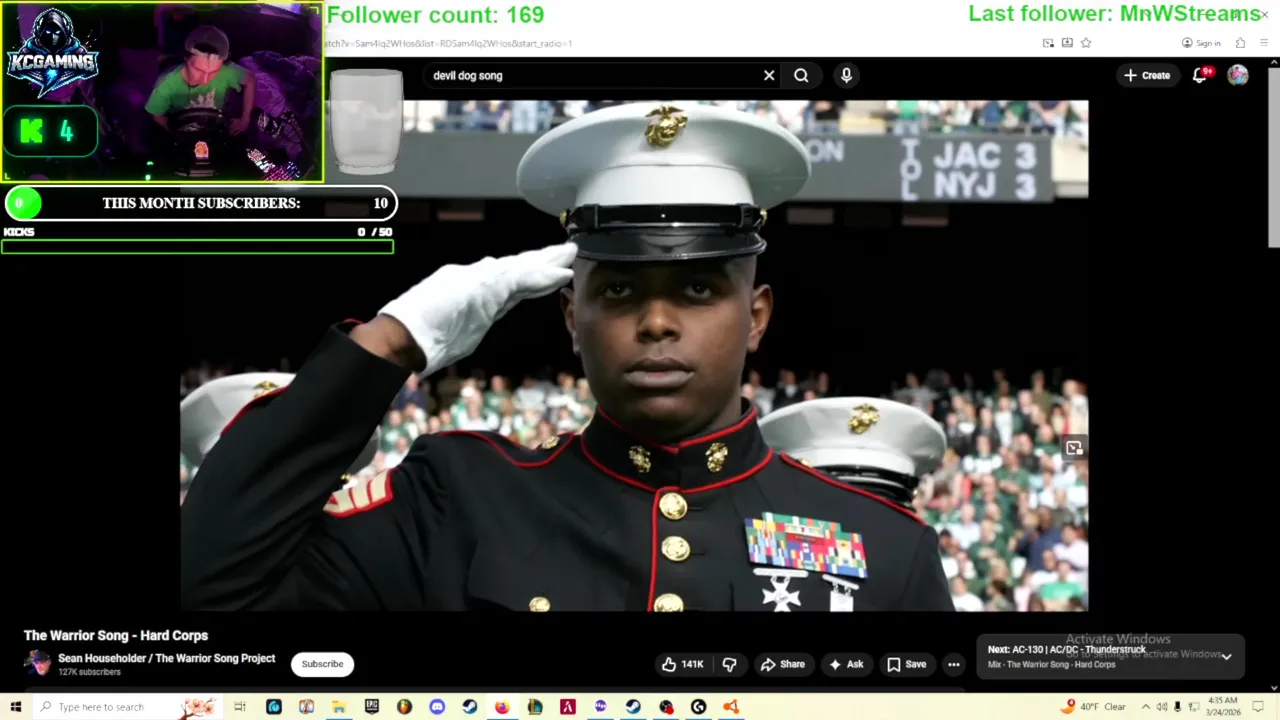Open Firefox from the taskbar

tap(502, 707)
